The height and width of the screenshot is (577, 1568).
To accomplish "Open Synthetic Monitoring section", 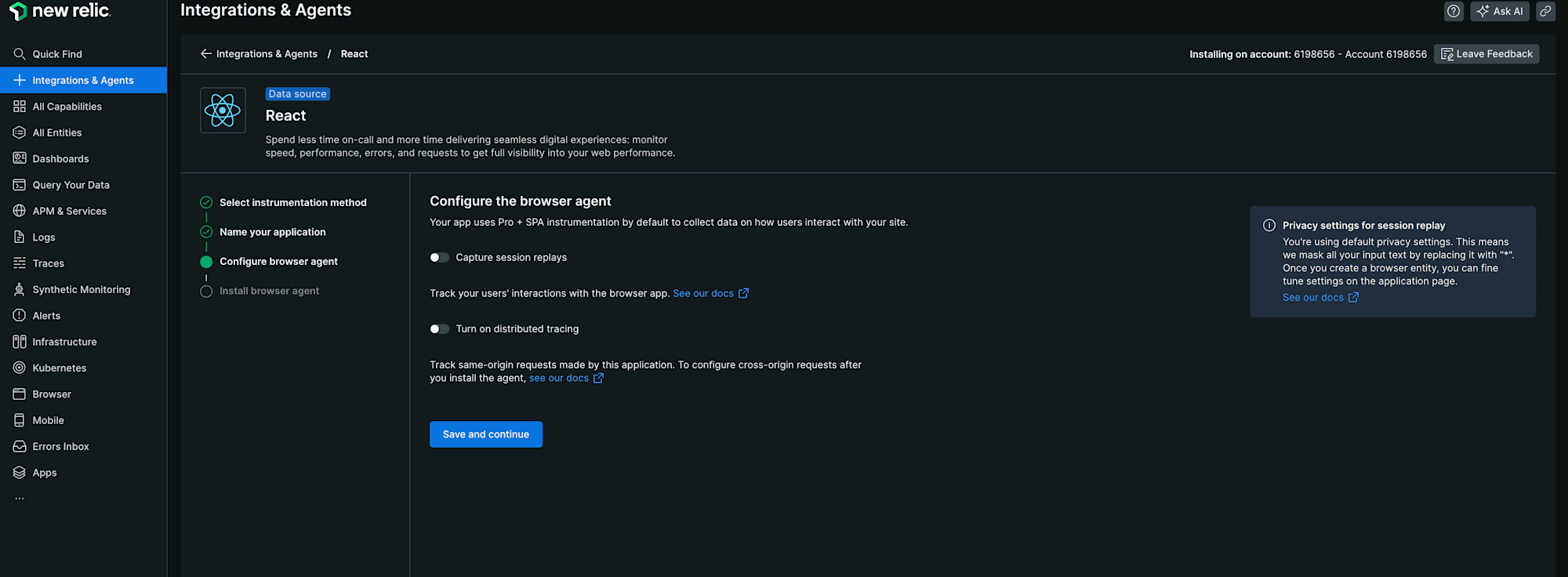I will pos(83,289).
